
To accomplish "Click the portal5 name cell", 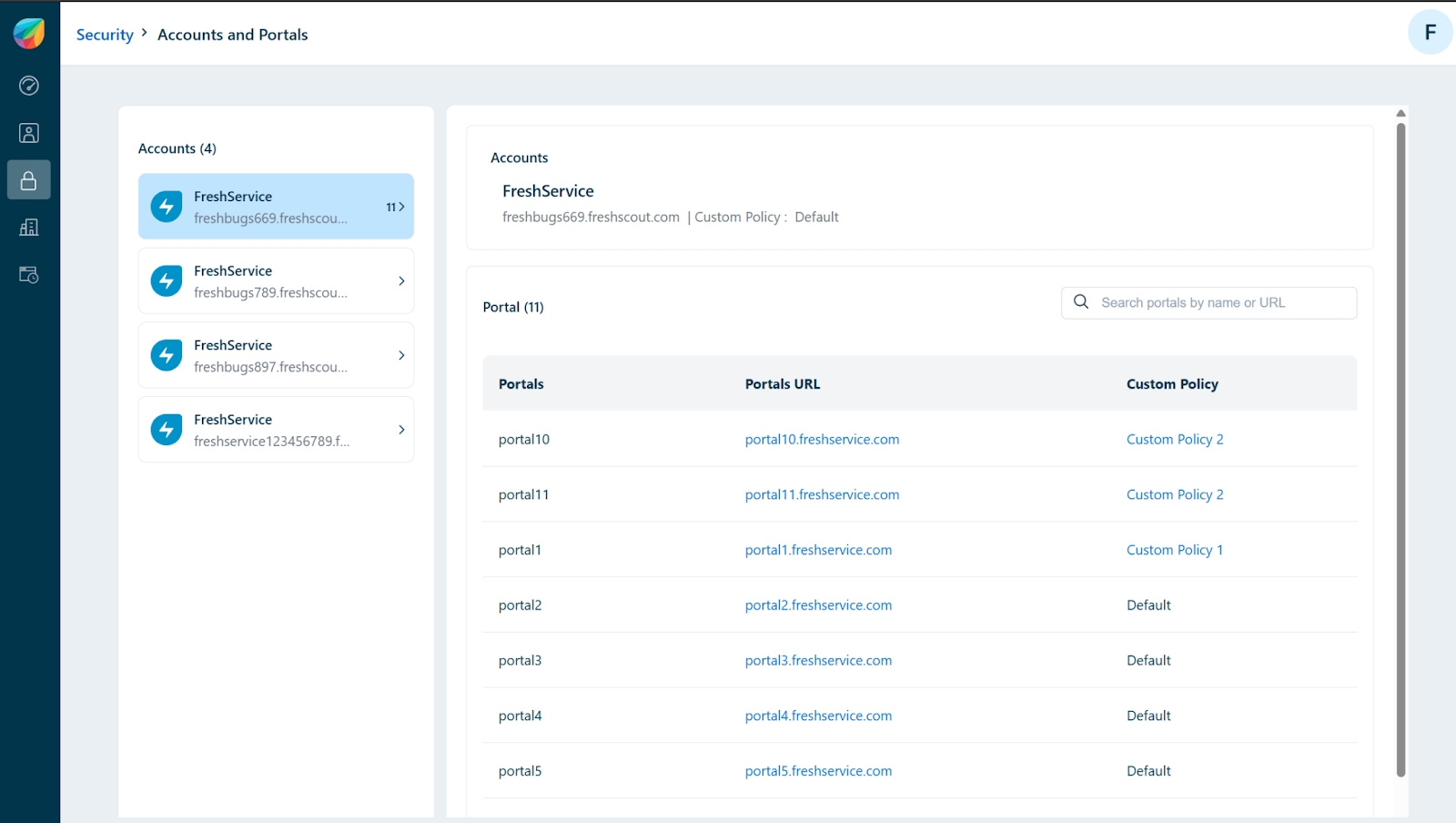I will tap(520, 771).
